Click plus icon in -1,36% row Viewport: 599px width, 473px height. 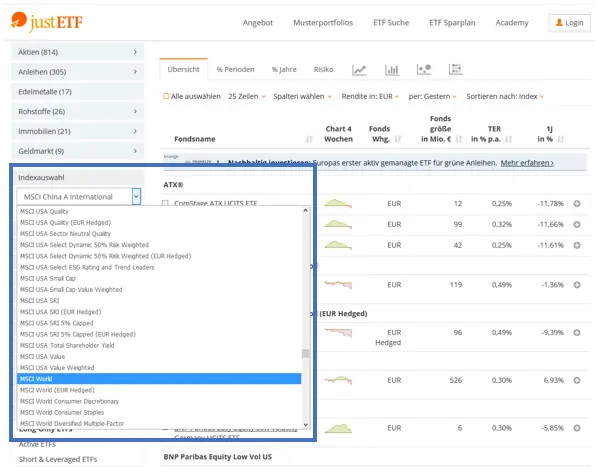(x=577, y=285)
